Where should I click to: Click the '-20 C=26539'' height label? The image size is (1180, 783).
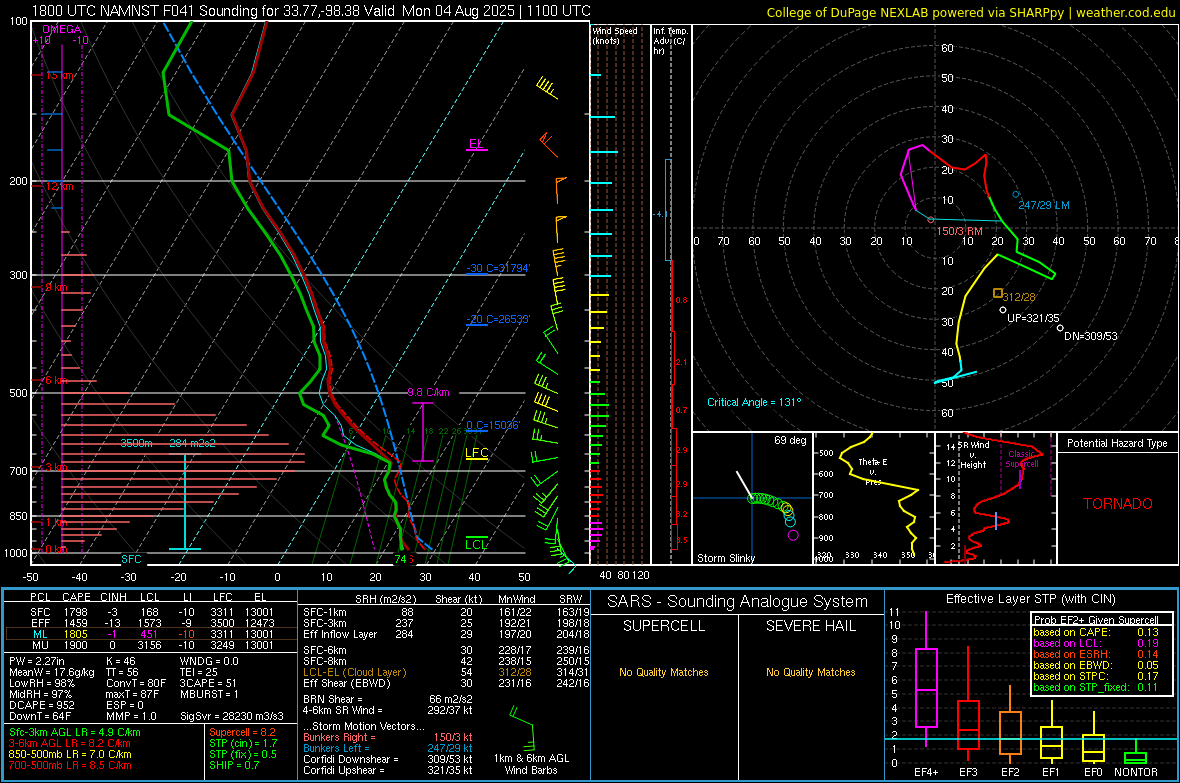pyautogui.click(x=498, y=319)
